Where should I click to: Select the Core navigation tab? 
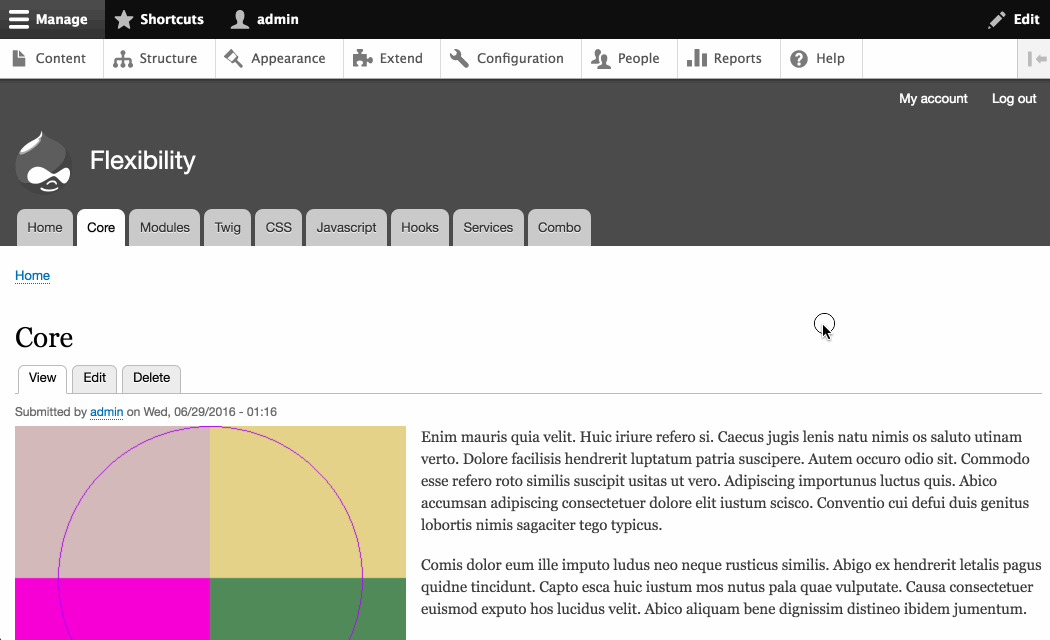[x=101, y=228]
